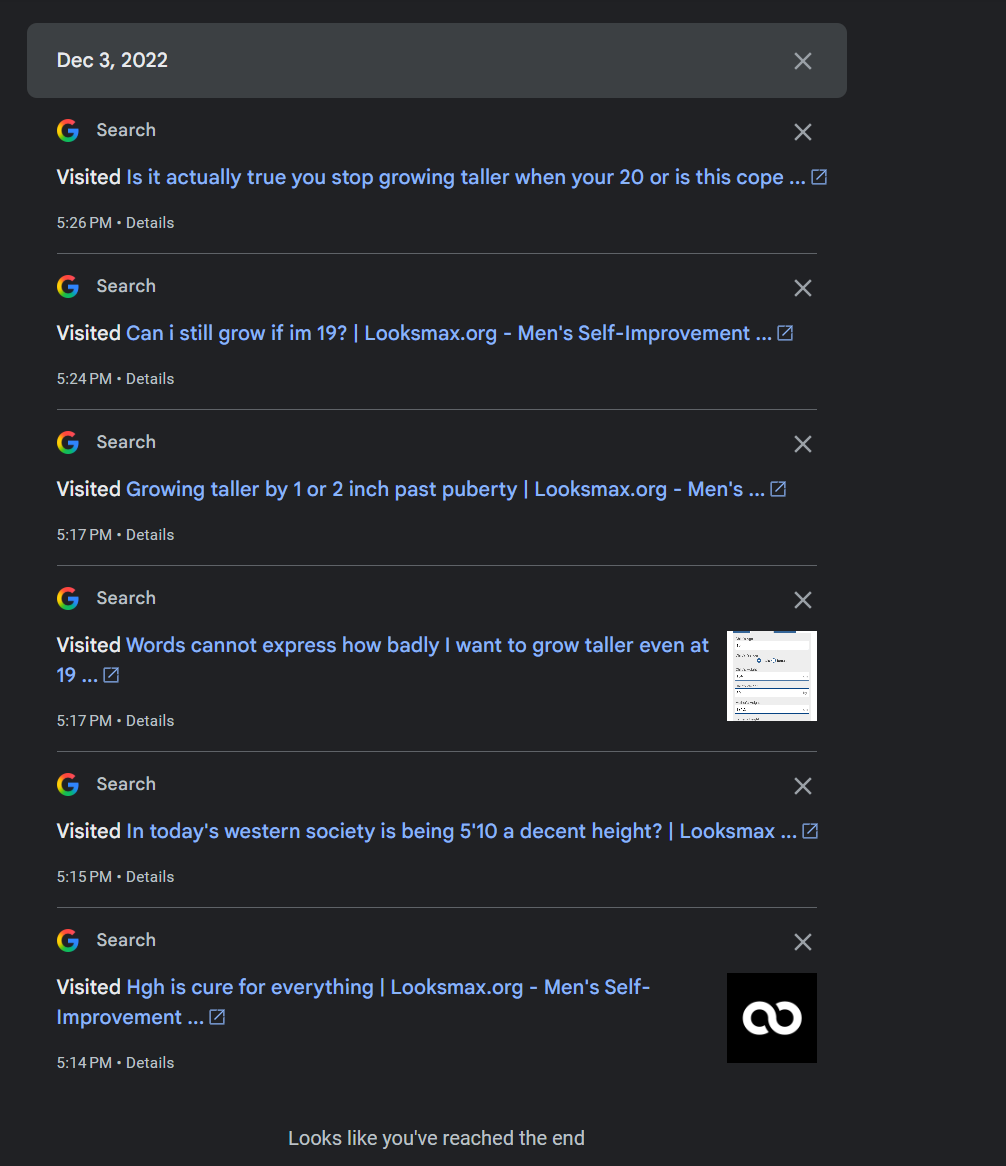The width and height of the screenshot is (1006, 1166).
Task: Show Details for the 5:26 PM entry
Action: [x=150, y=223]
